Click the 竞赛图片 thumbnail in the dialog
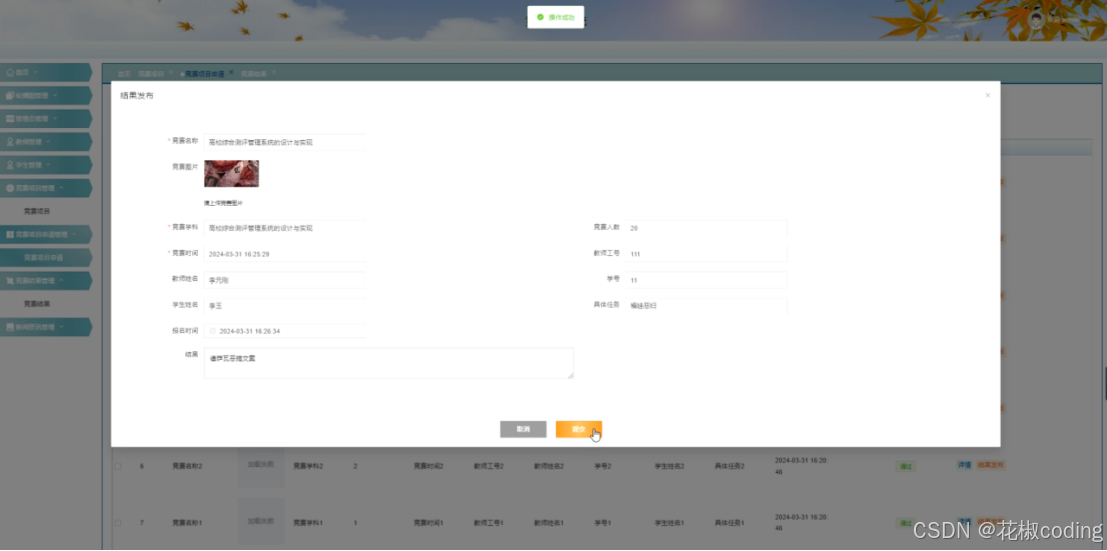The width and height of the screenshot is (1107, 551). point(232,174)
